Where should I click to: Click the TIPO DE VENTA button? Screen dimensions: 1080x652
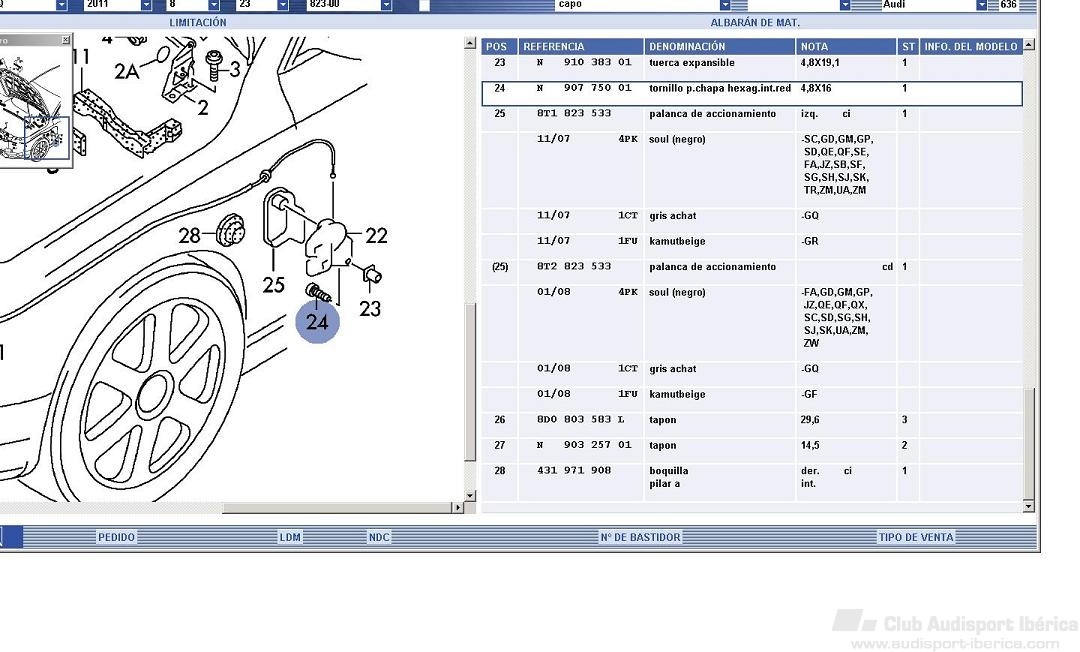[x=915, y=538]
